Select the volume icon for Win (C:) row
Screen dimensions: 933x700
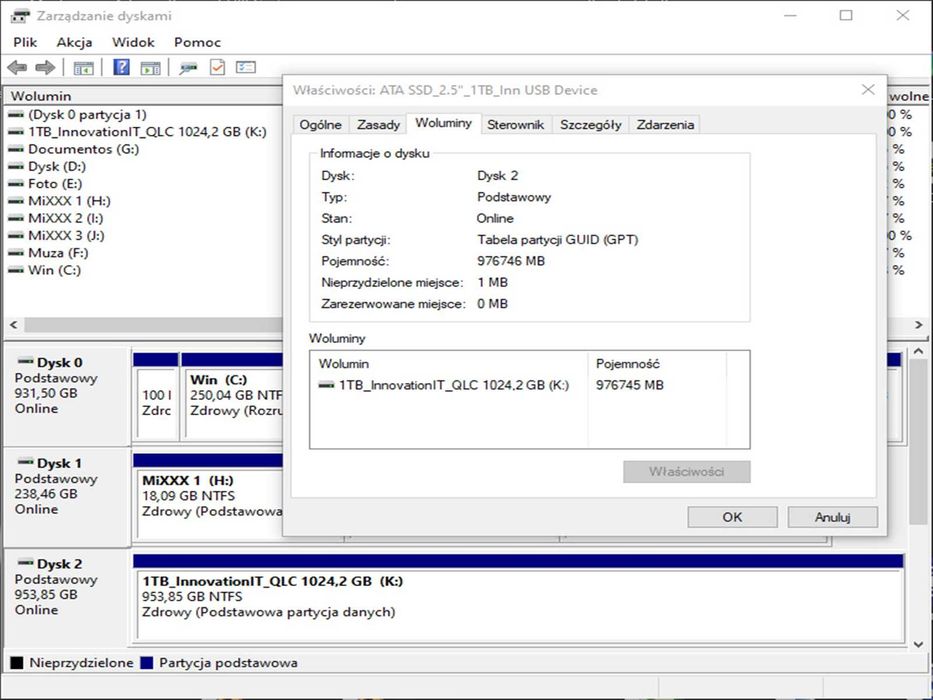click(x=15, y=270)
